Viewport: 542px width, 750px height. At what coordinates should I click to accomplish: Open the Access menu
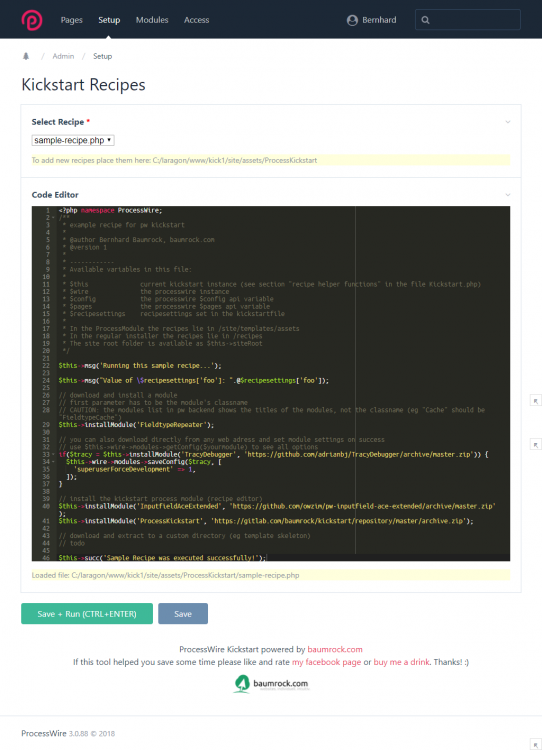196,20
